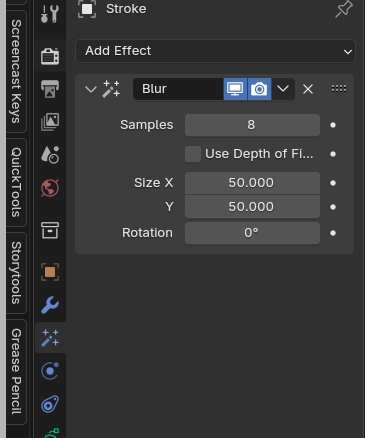Collapse the Blur effect panel
The height and width of the screenshot is (438, 365).
(91, 89)
